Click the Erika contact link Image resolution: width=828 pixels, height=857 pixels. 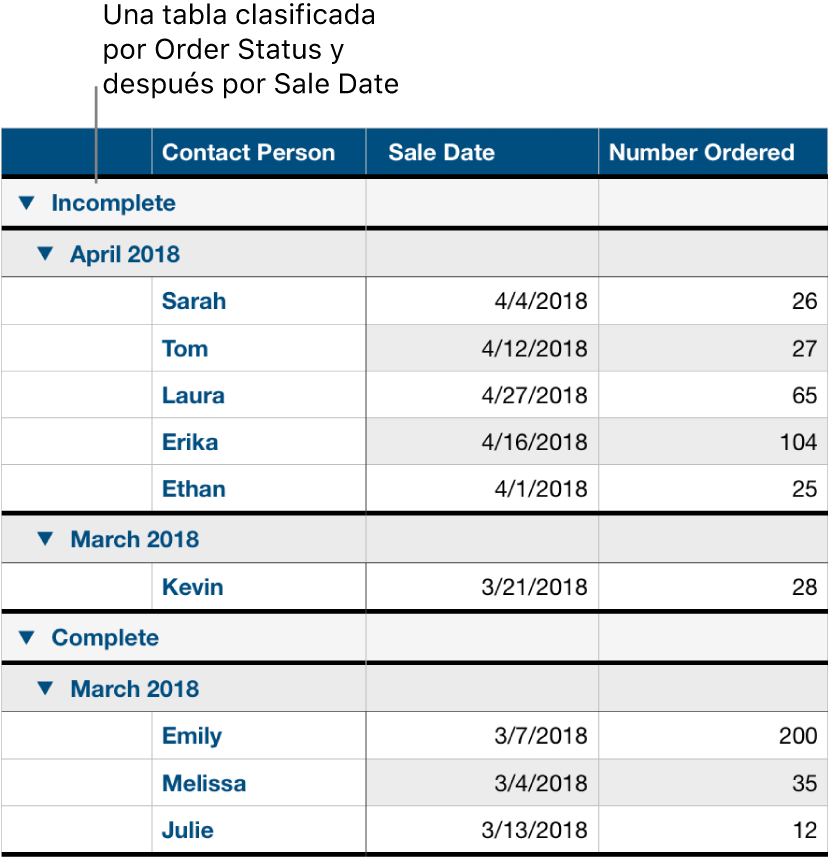click(x=189, y=441)
